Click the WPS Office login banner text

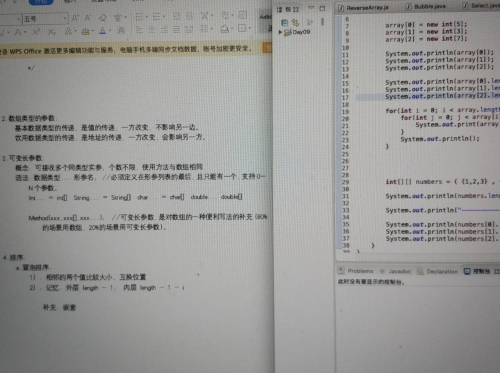pyautogui.click(x=126, y=50)
